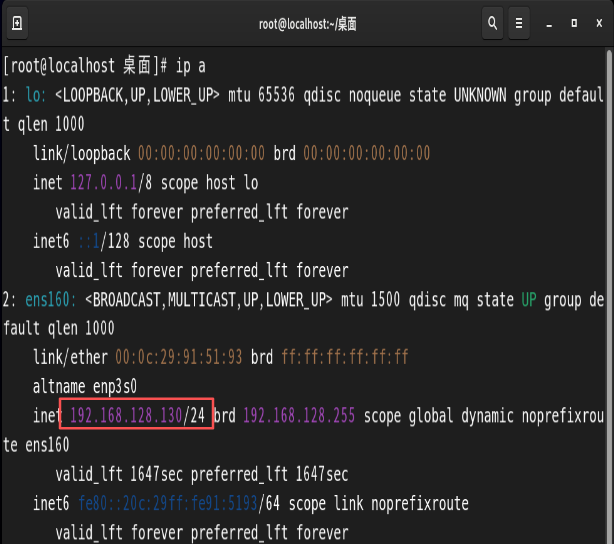Click IP address 192.168.128.130
Viewport: 614px width, 544px height.
point(126,416)
